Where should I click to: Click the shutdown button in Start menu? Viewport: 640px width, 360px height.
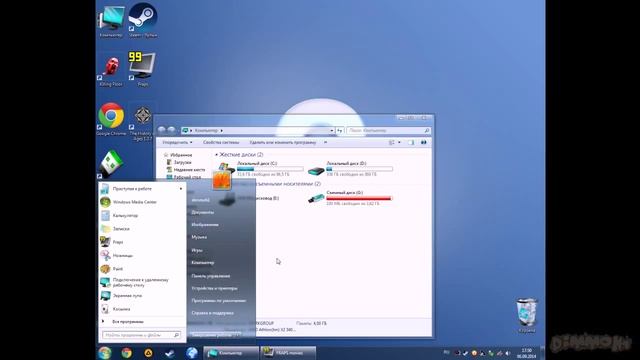[x=216, y=335]
